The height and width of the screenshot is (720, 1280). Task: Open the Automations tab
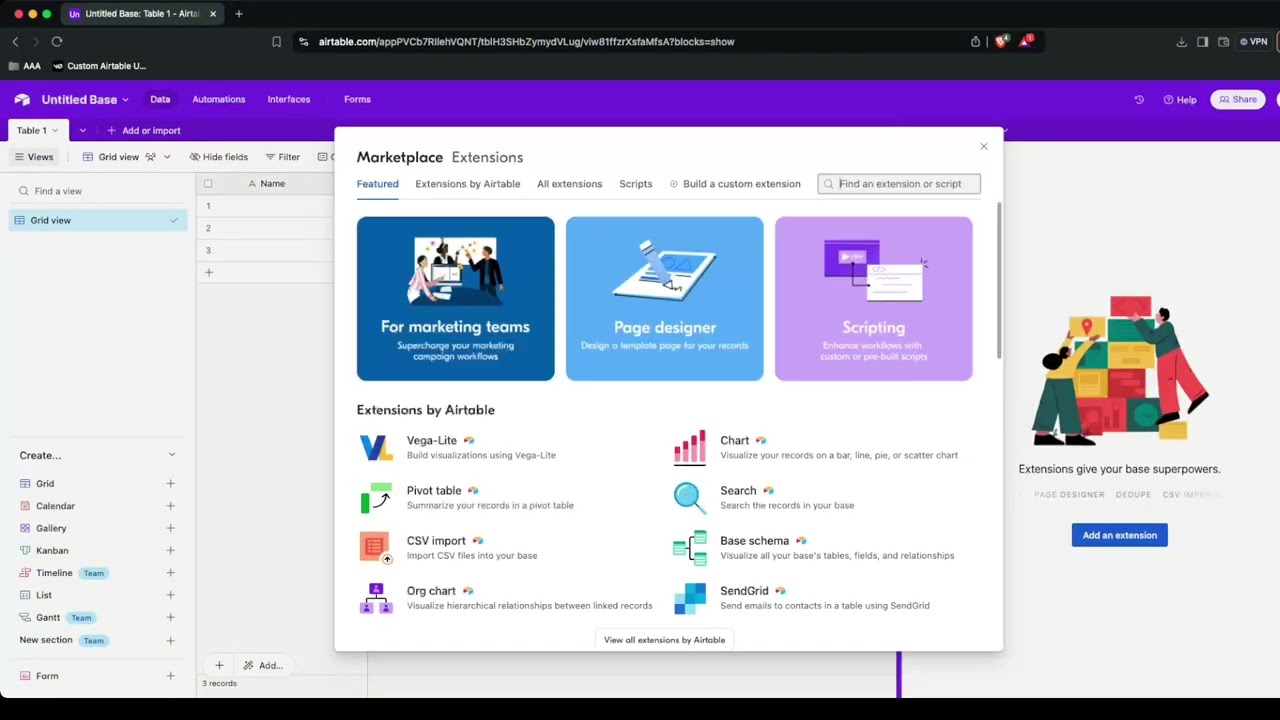click(218, 100)
